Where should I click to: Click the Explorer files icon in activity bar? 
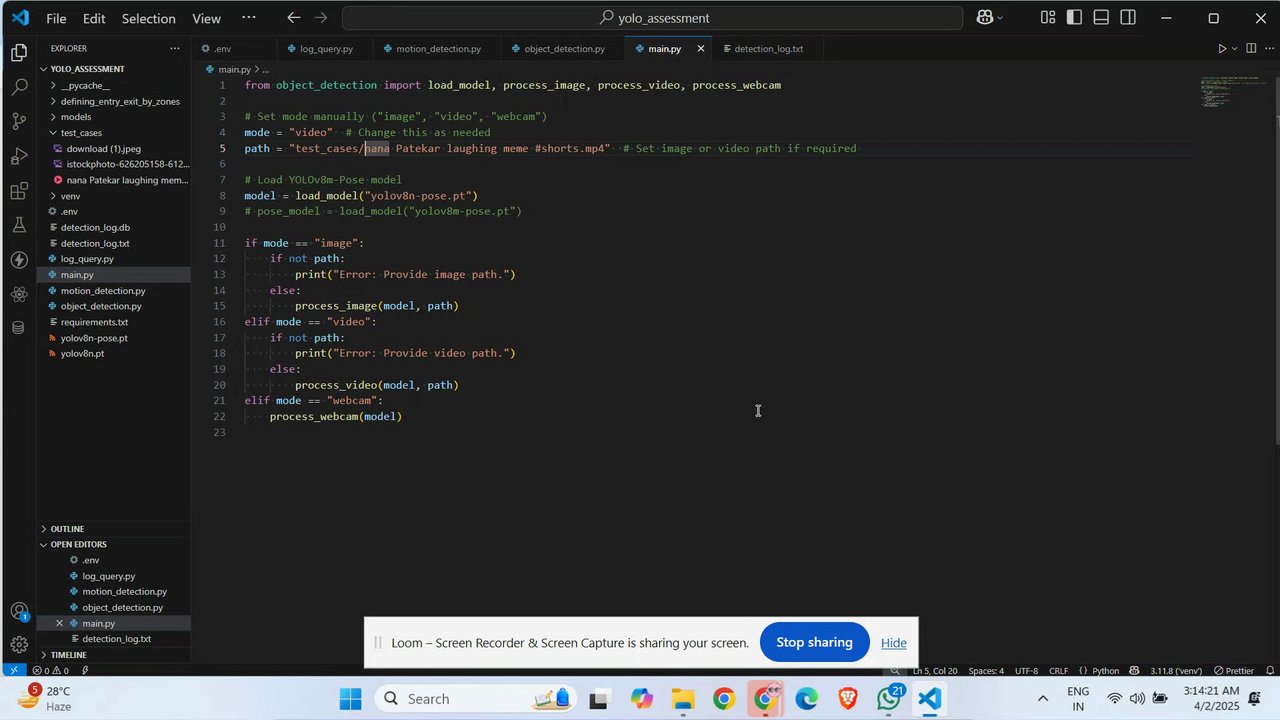pos(19,53)
